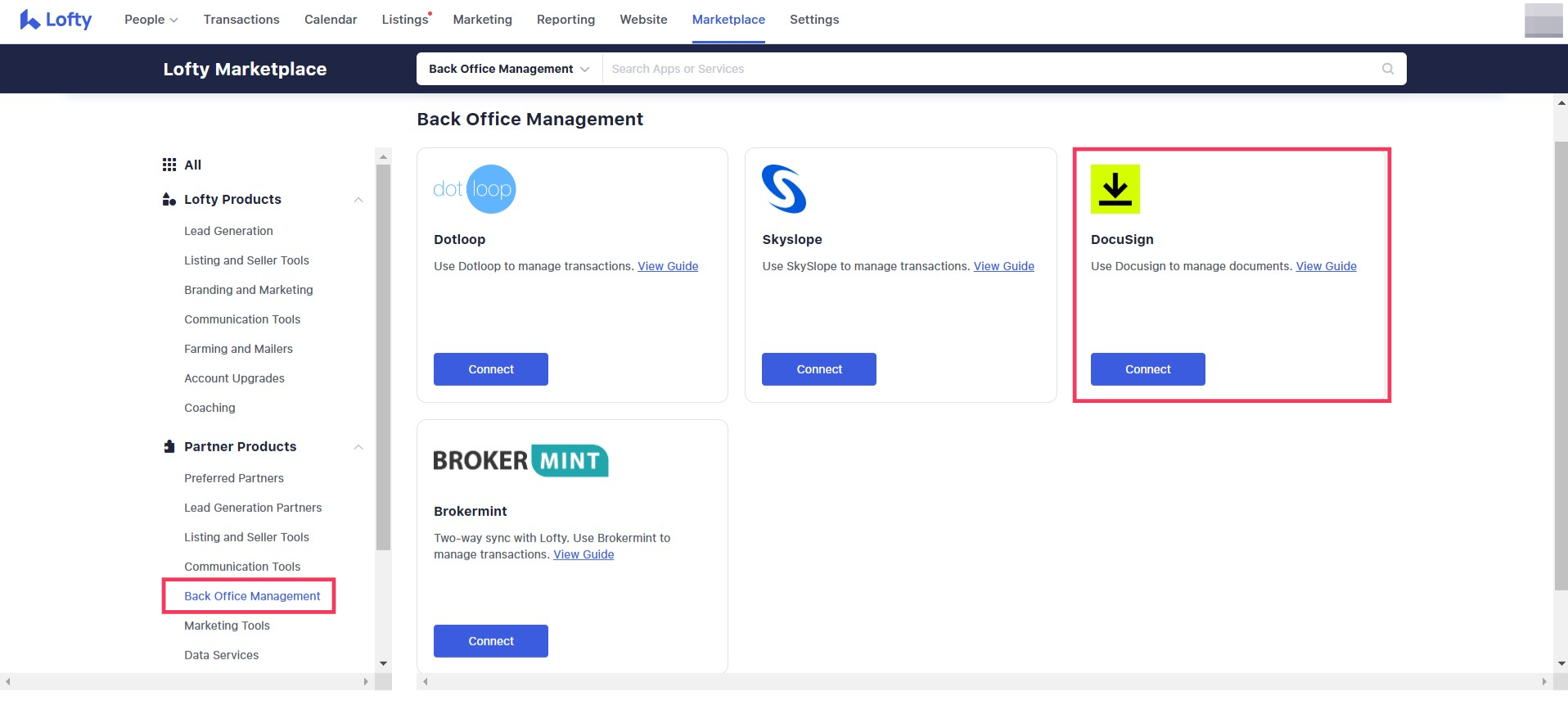Go to the Transactions tab
1568x701 pixels.
pyautogui.click(x=241, y=20)
